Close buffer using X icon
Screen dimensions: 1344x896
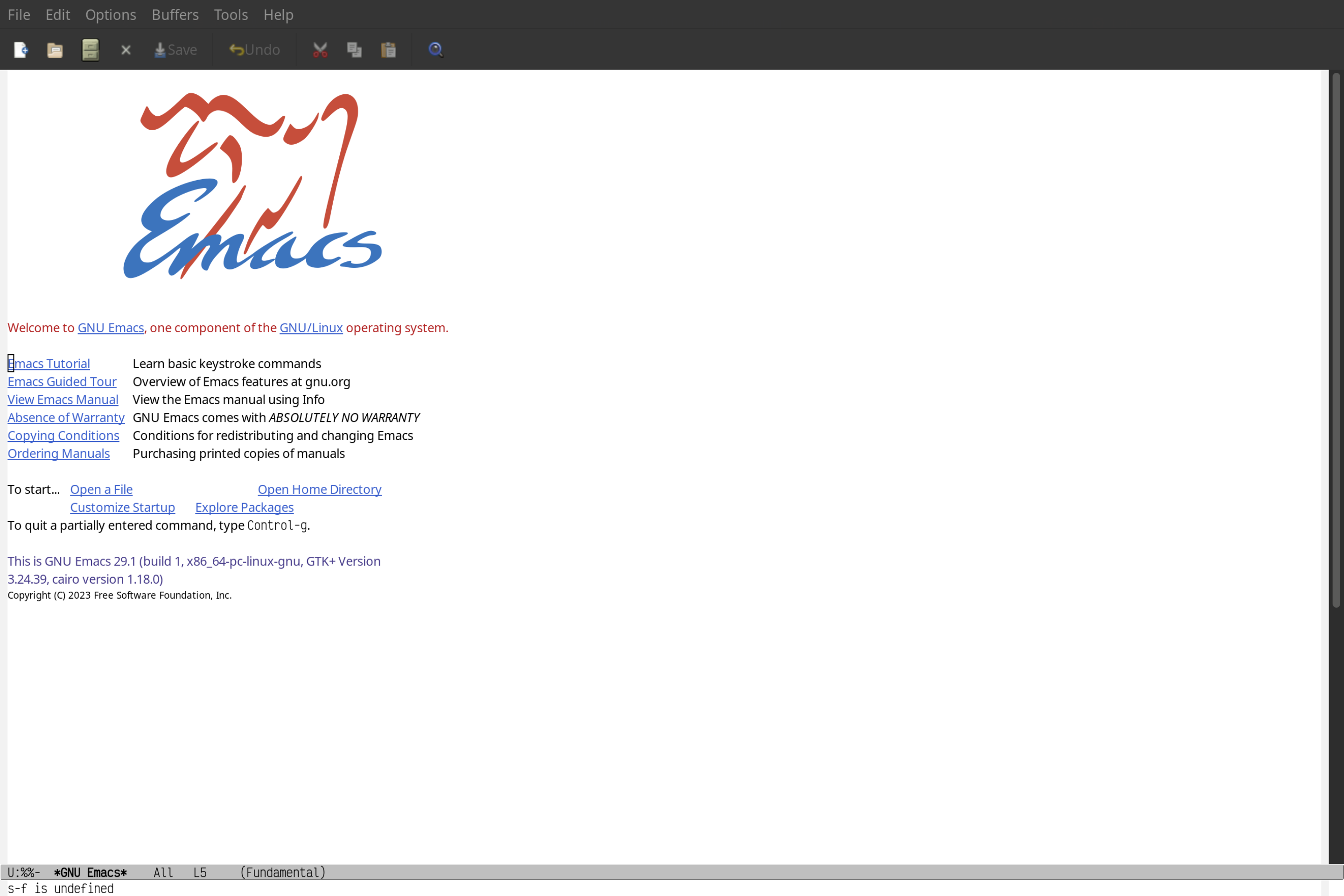coord(125,49)
